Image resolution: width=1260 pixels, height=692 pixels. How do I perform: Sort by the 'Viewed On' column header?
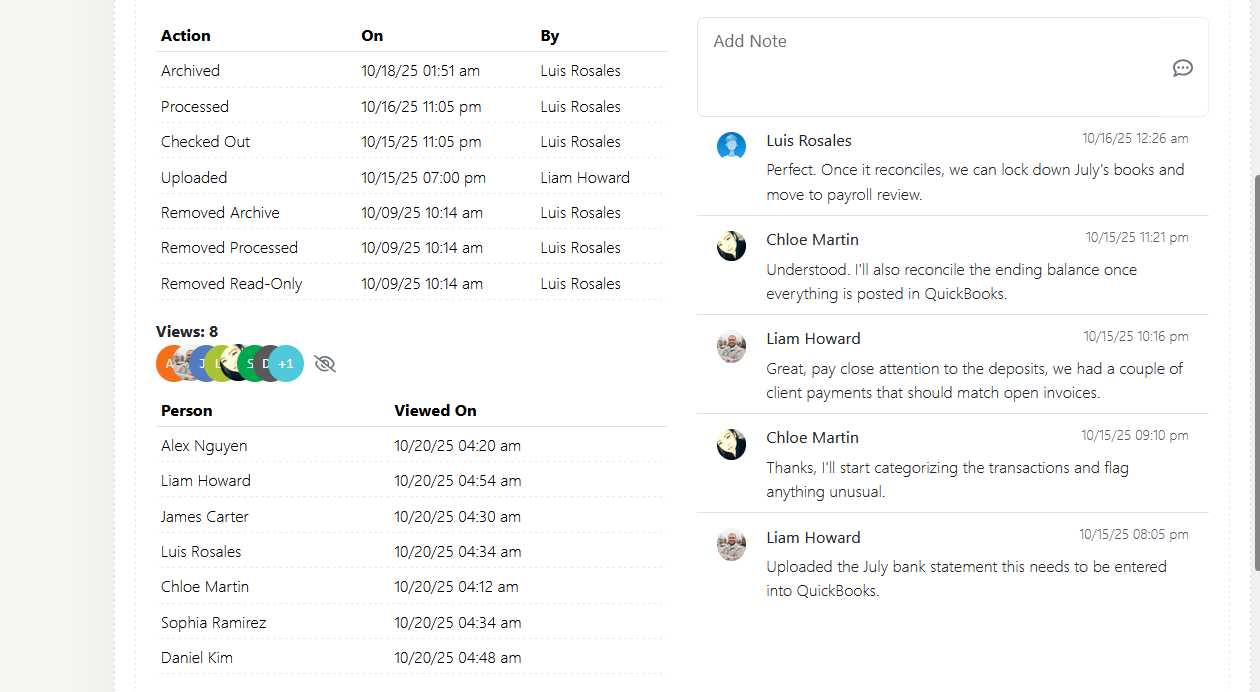(435, 411)
